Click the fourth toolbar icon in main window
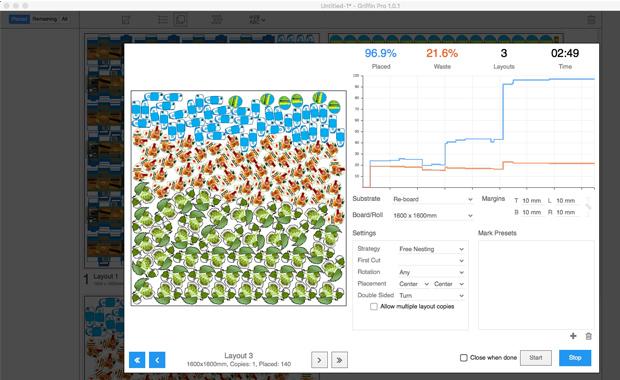Image resolution: width=620 pixels, height=380 pixels. tap(217, 19)
